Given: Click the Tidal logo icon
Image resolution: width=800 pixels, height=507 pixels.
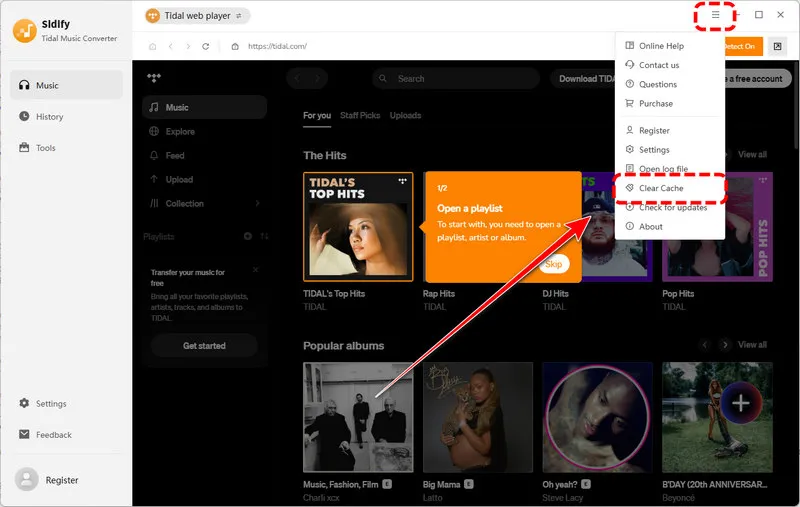Looking at the screenshot, I should [x=154, y=78].
